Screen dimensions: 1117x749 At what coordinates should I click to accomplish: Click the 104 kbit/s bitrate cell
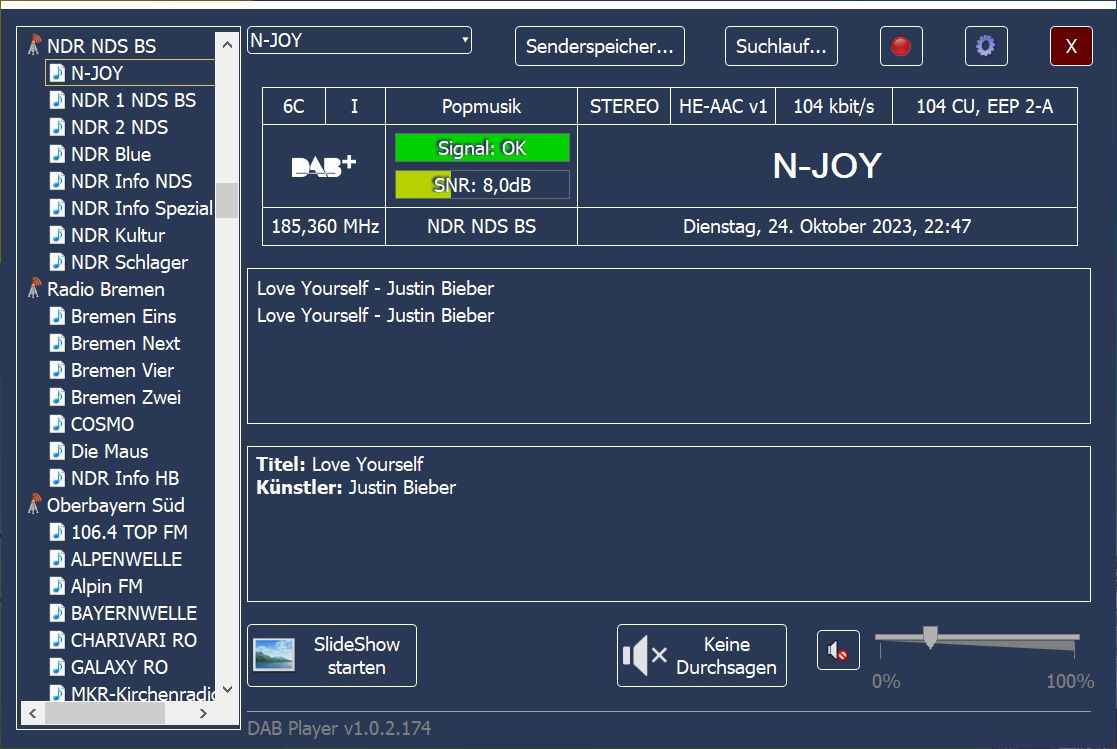click(x=833, y=107)
